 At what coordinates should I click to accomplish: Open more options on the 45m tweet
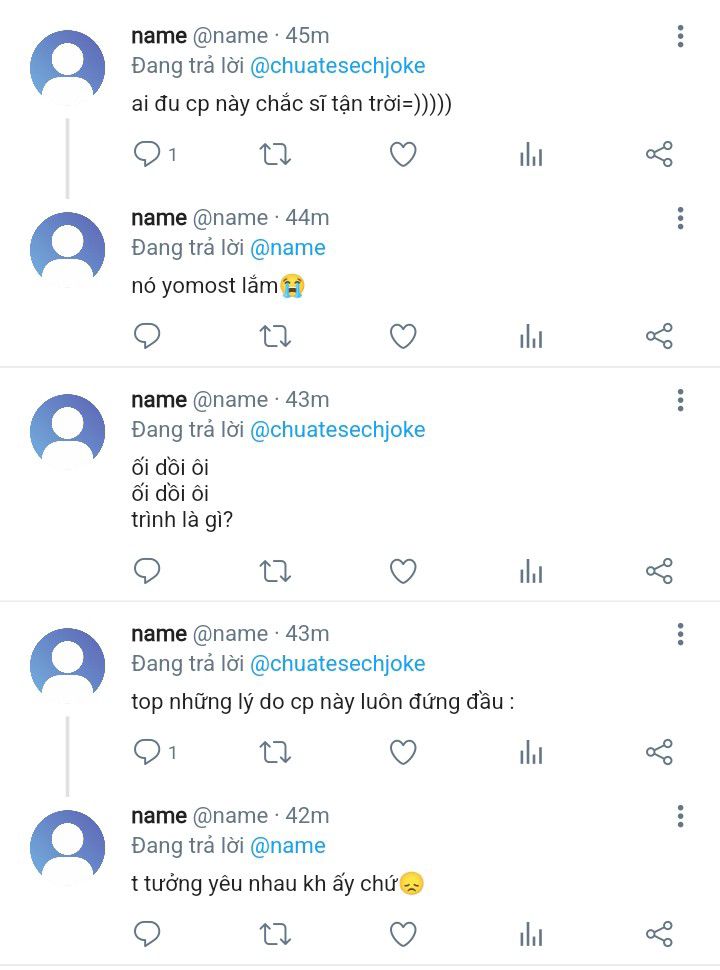tap(680, 37)
